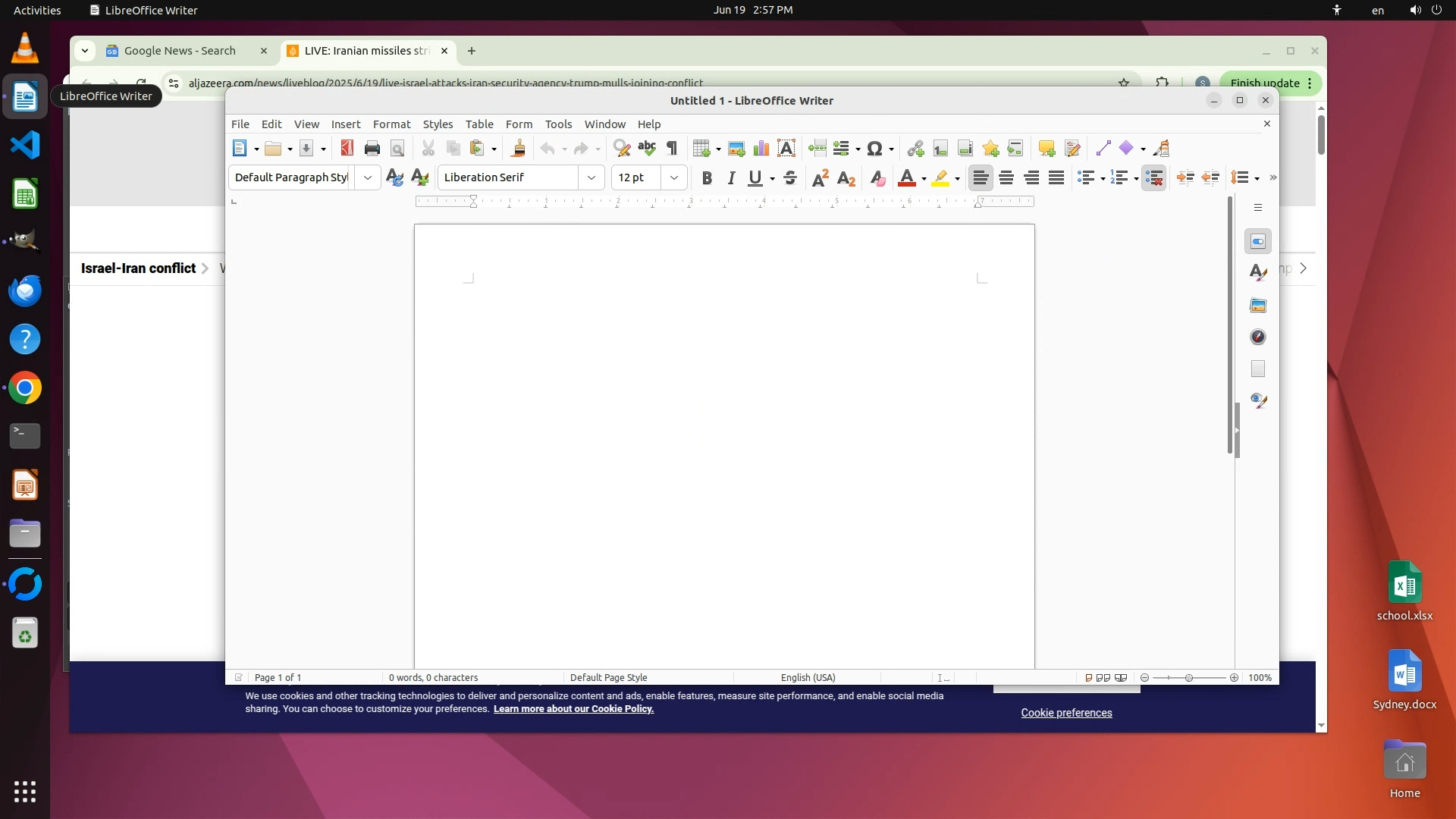Click the Insert Chart icon
This screenshot has width=1456, height=819.
point(761,149)
